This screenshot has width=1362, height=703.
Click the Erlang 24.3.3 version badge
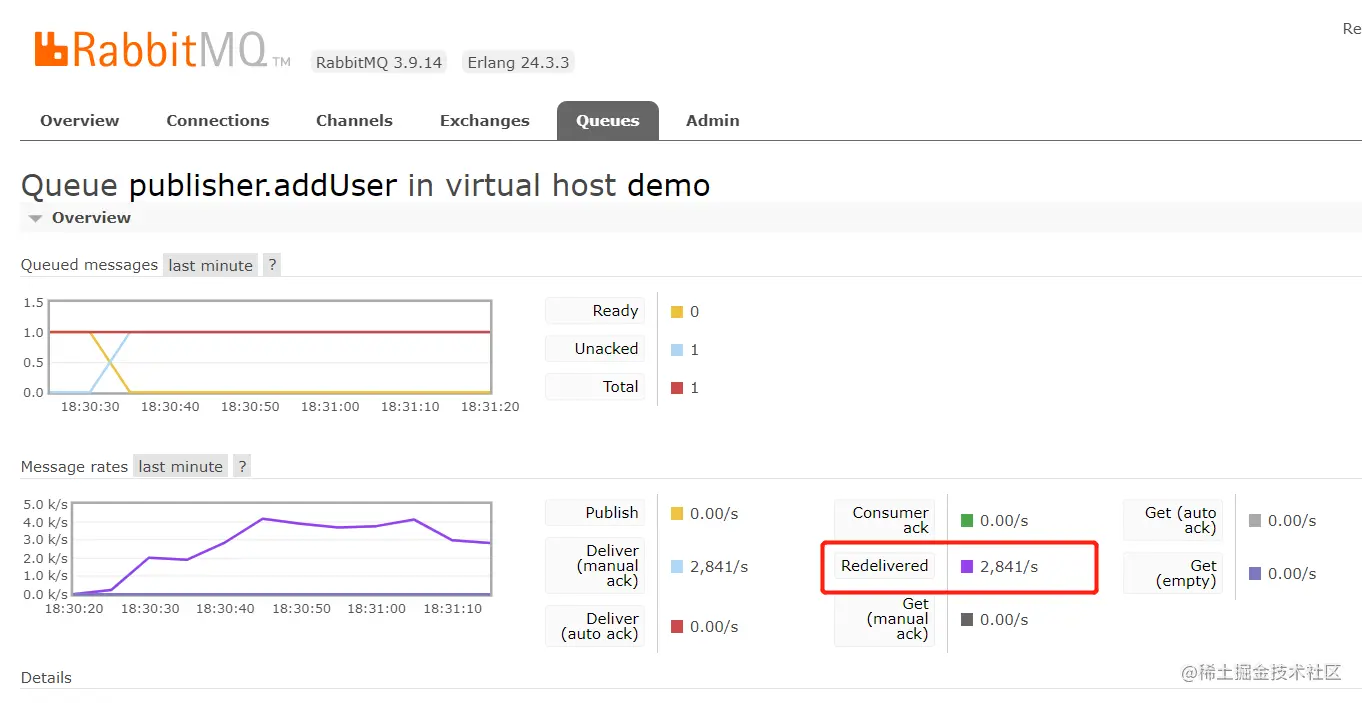pyautogui.click(x=518, y=62)
